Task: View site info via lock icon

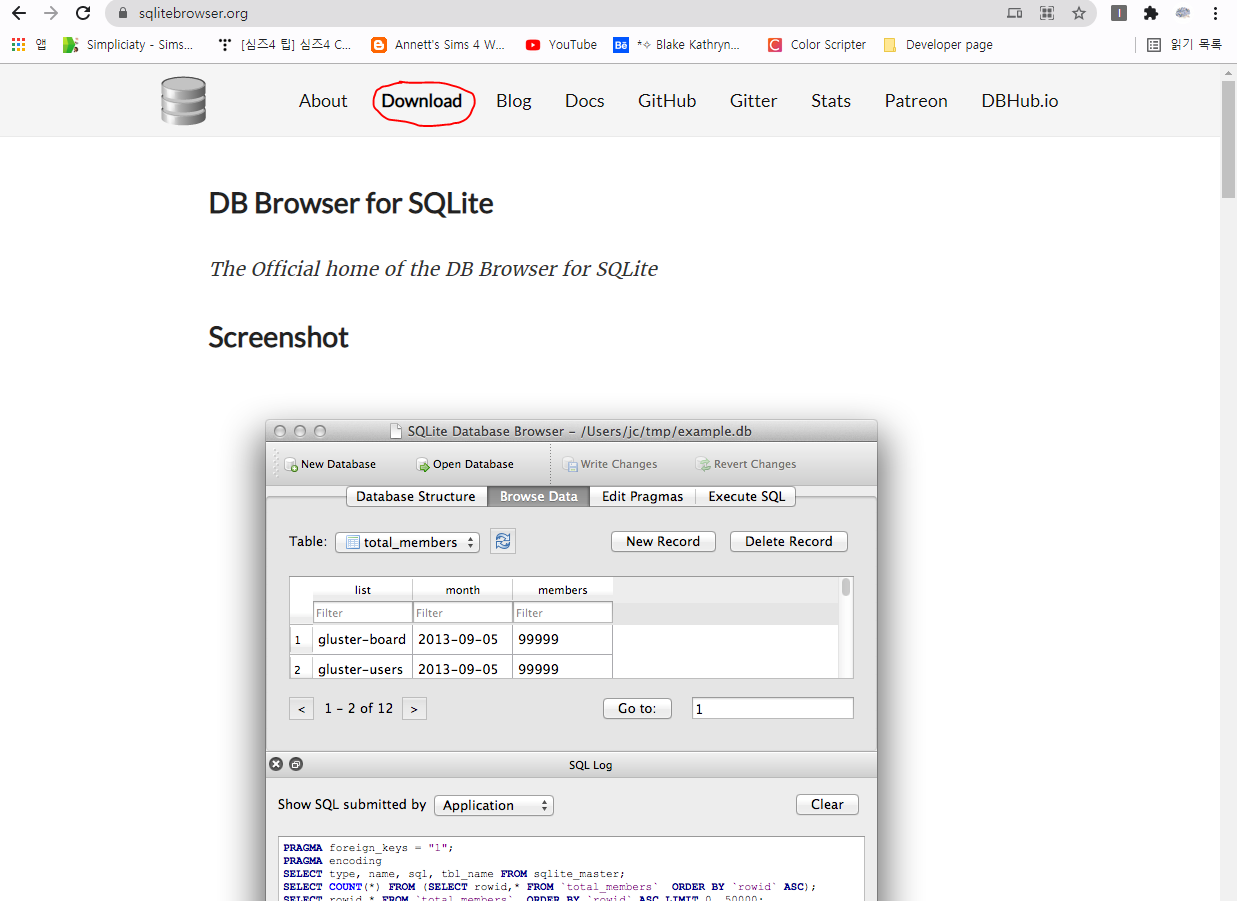Action: click(x=123, y=14)
